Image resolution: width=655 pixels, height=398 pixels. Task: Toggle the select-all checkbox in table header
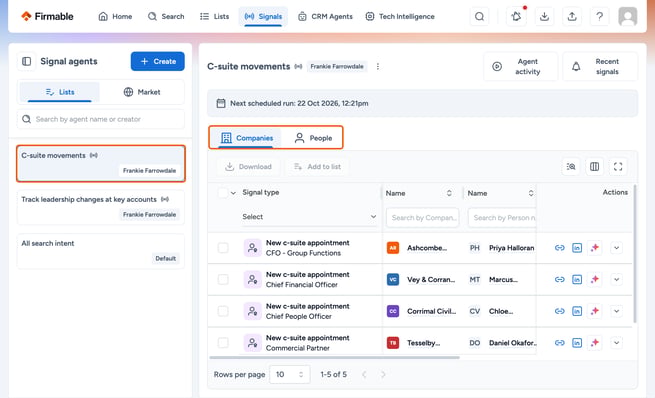(223, 193)
